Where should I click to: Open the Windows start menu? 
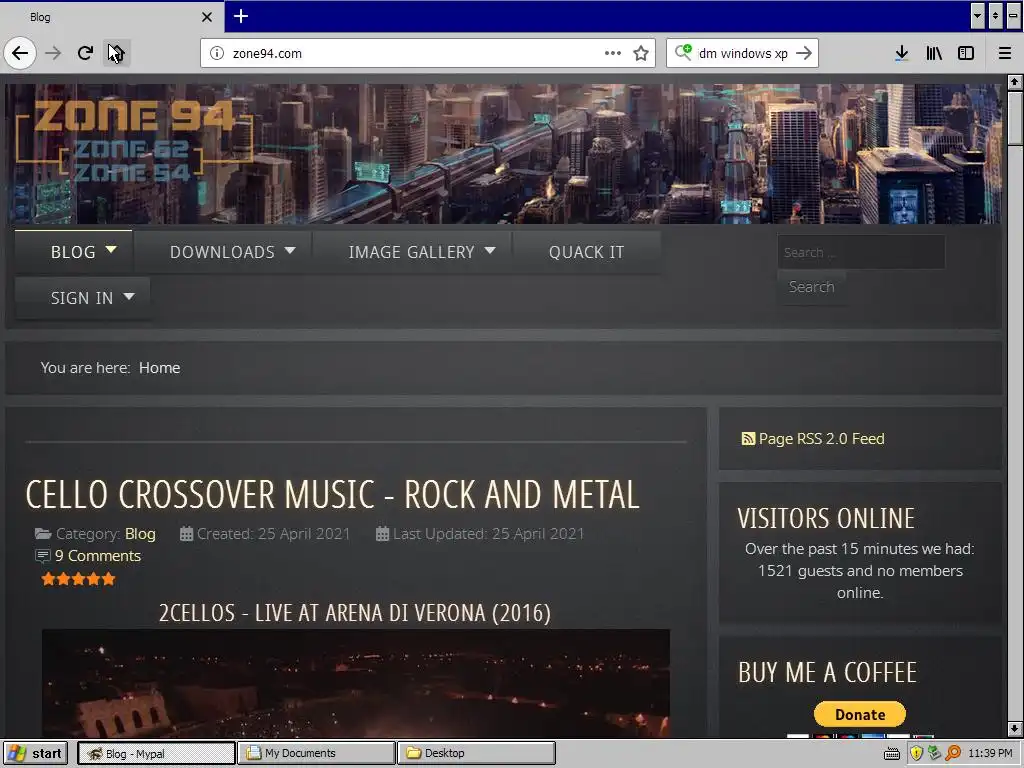coord(35,753)
